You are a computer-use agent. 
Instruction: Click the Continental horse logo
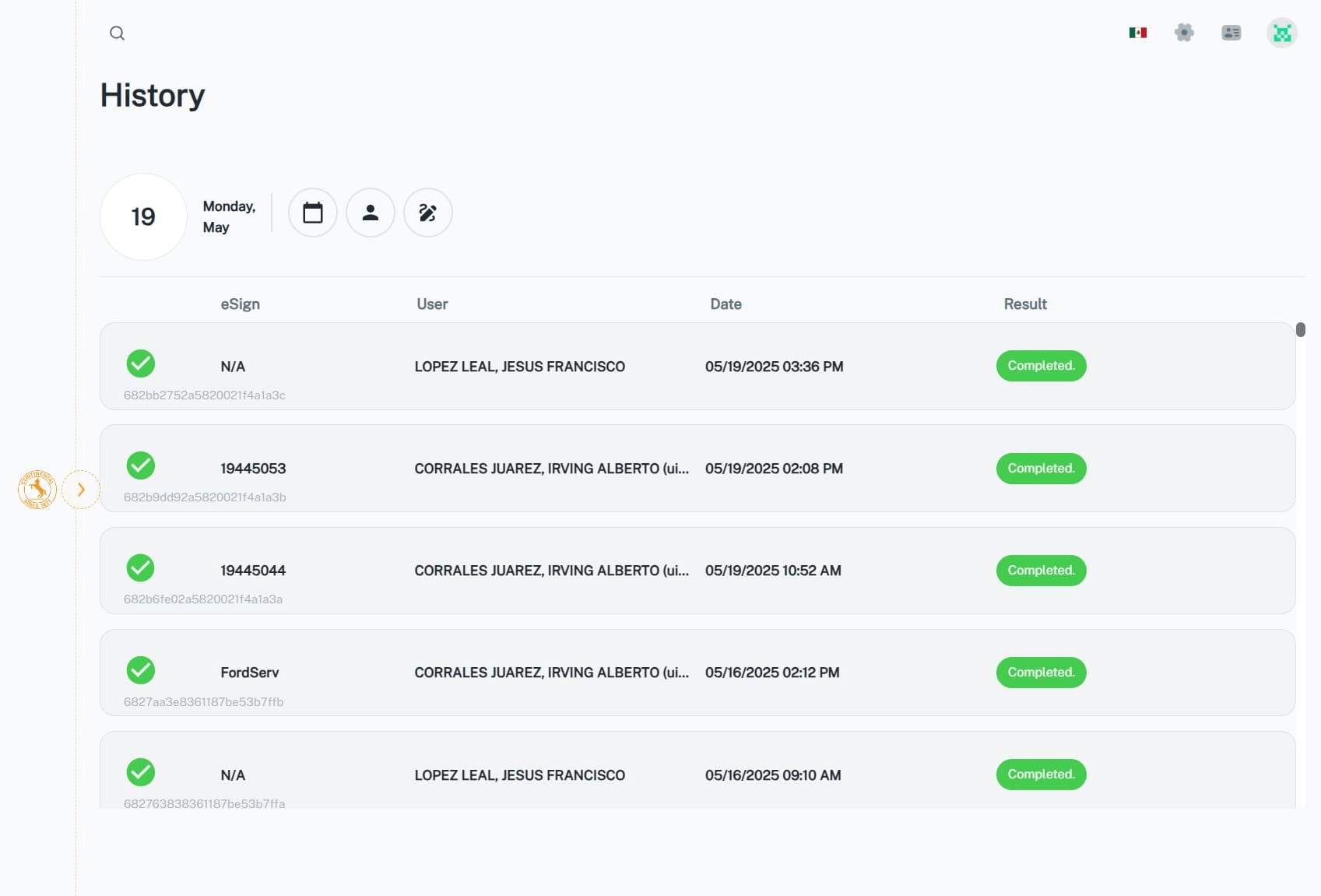(37, 490)
